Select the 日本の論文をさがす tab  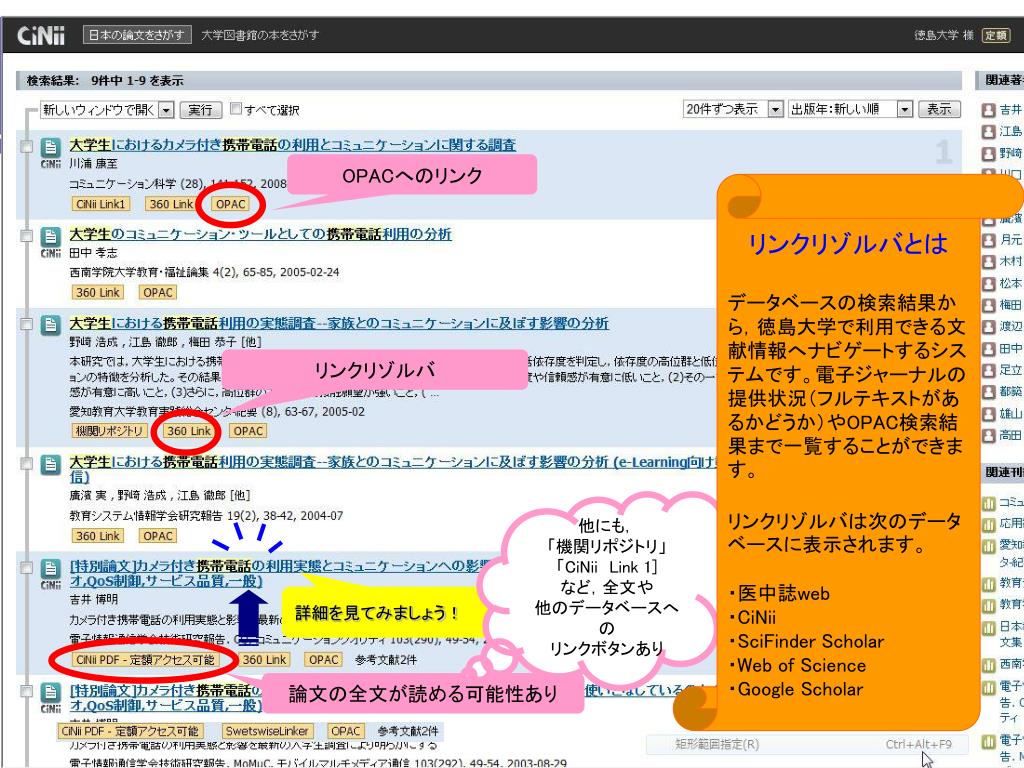137,35
